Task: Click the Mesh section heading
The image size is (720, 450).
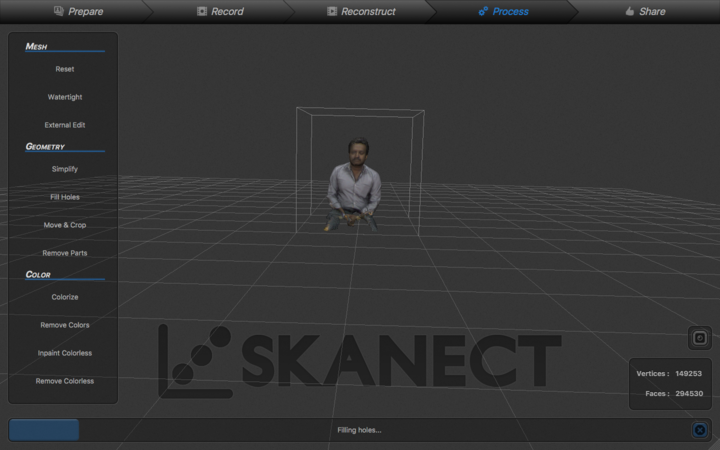Action: click(36, 46)
